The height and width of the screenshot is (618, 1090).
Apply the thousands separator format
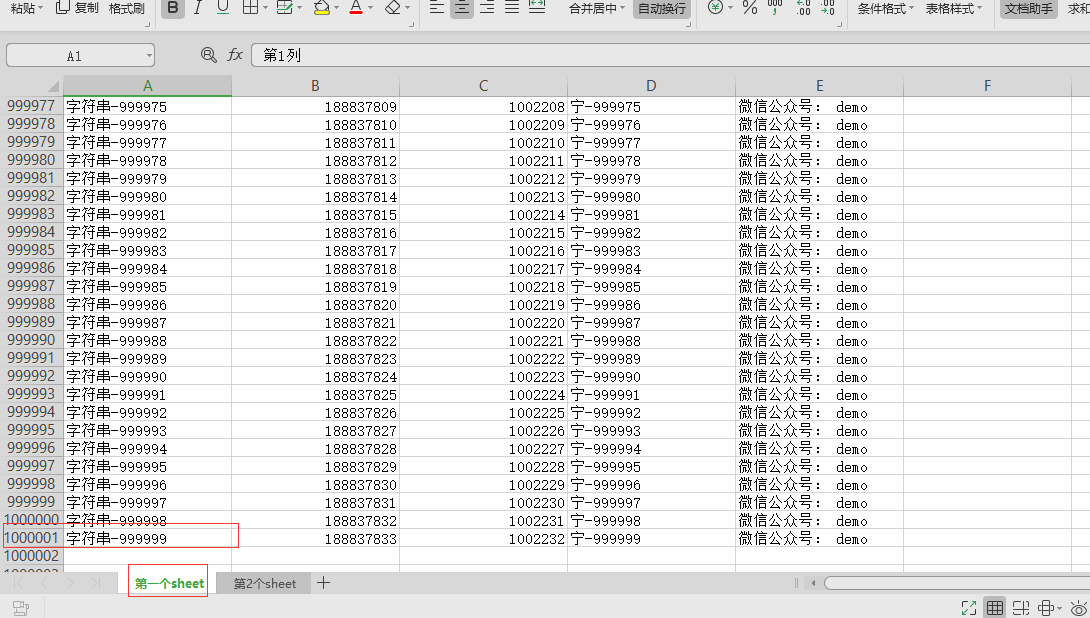point(775,8)
